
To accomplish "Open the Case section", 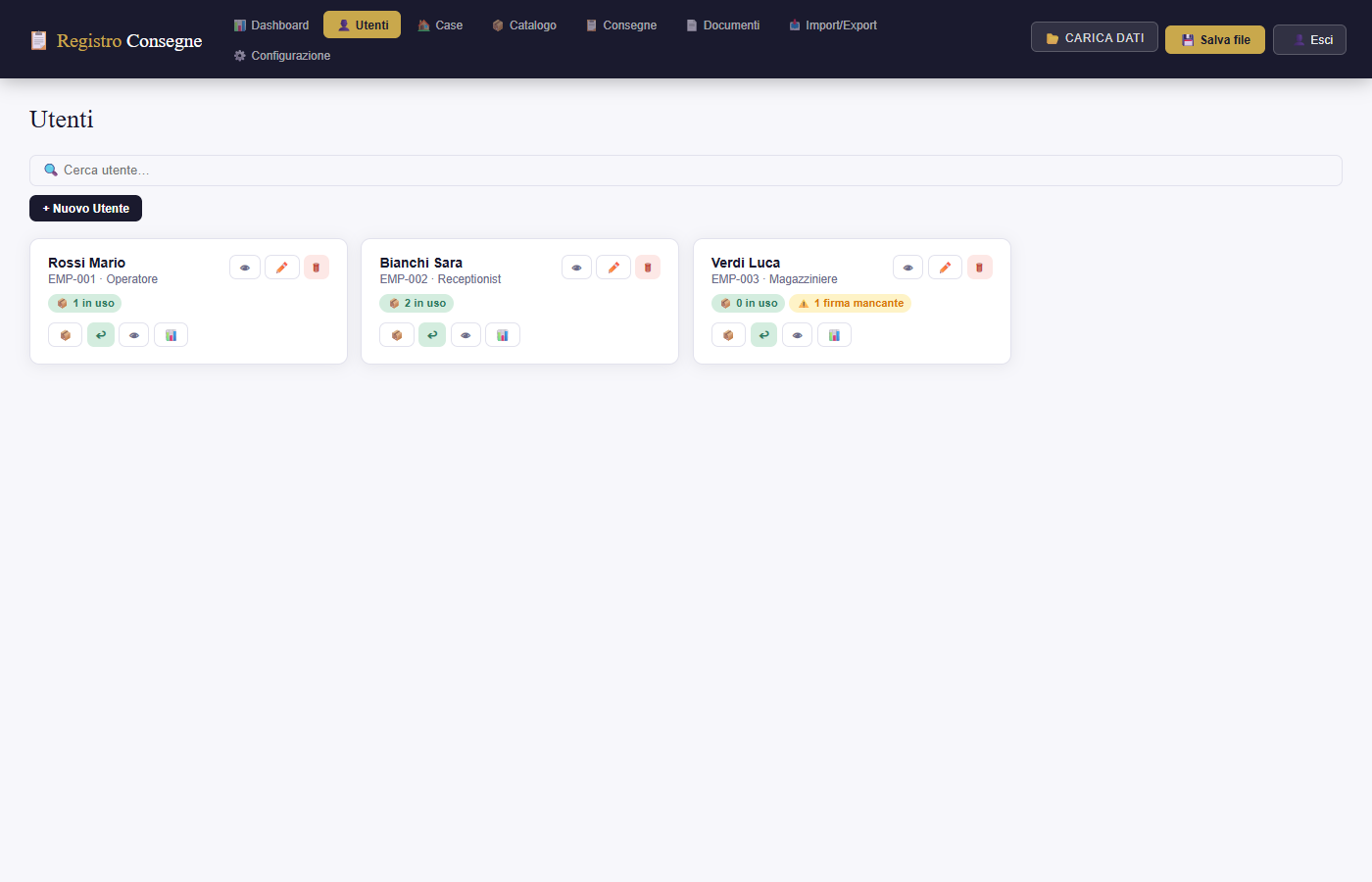I will click(x=440, y=25).
